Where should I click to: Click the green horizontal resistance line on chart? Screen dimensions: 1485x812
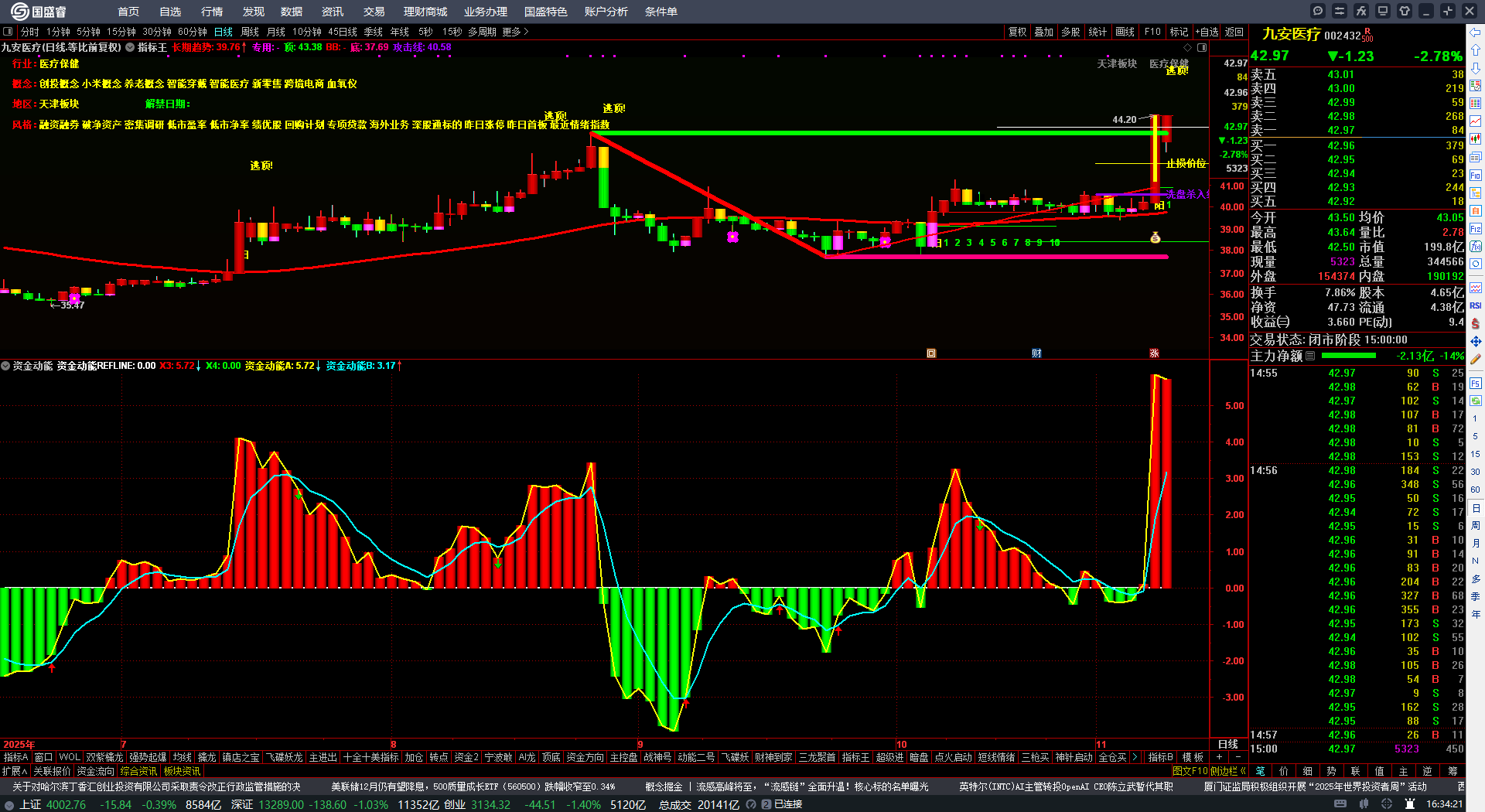[879, 133]
